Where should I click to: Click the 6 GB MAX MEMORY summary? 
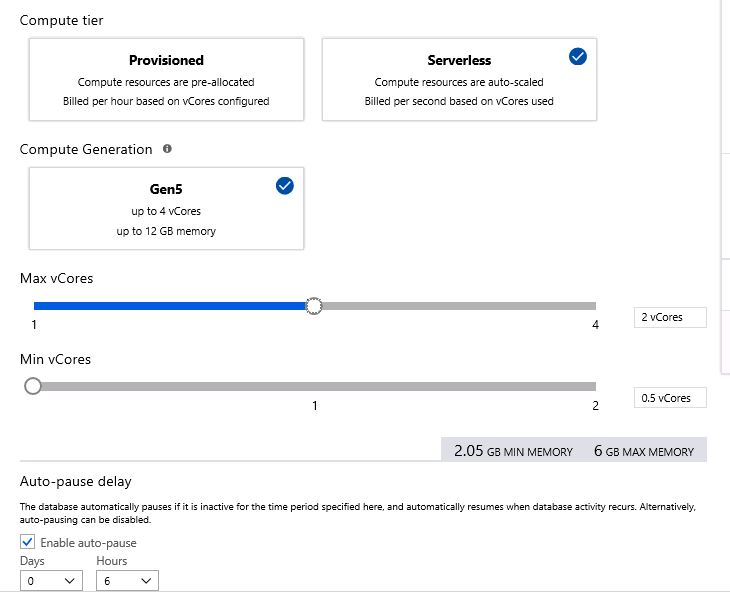[643, 451]
